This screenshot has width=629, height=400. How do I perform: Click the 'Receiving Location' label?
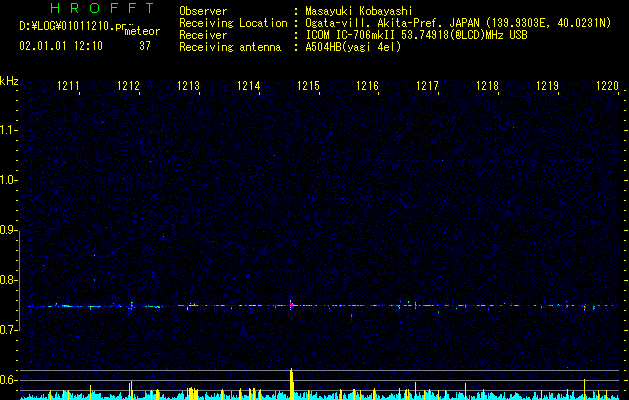coord(233,23)
